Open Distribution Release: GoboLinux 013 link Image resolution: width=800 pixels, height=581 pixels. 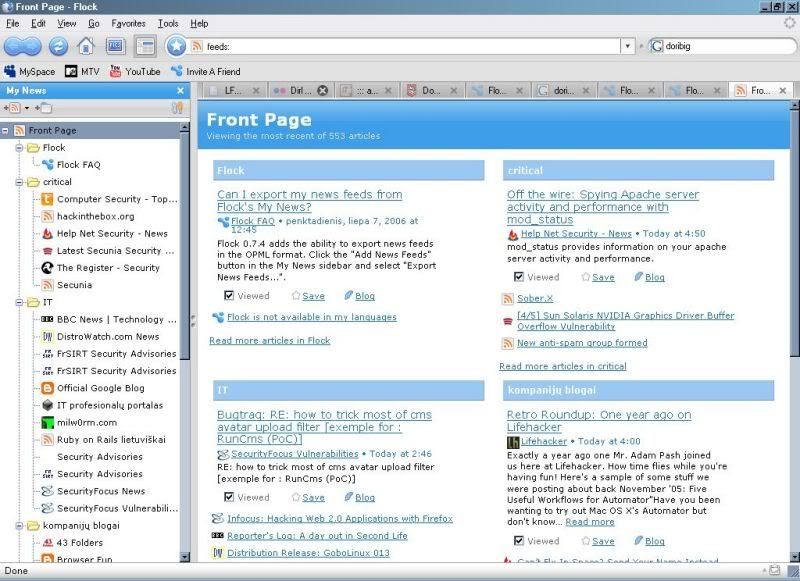(x=308, y=553)
